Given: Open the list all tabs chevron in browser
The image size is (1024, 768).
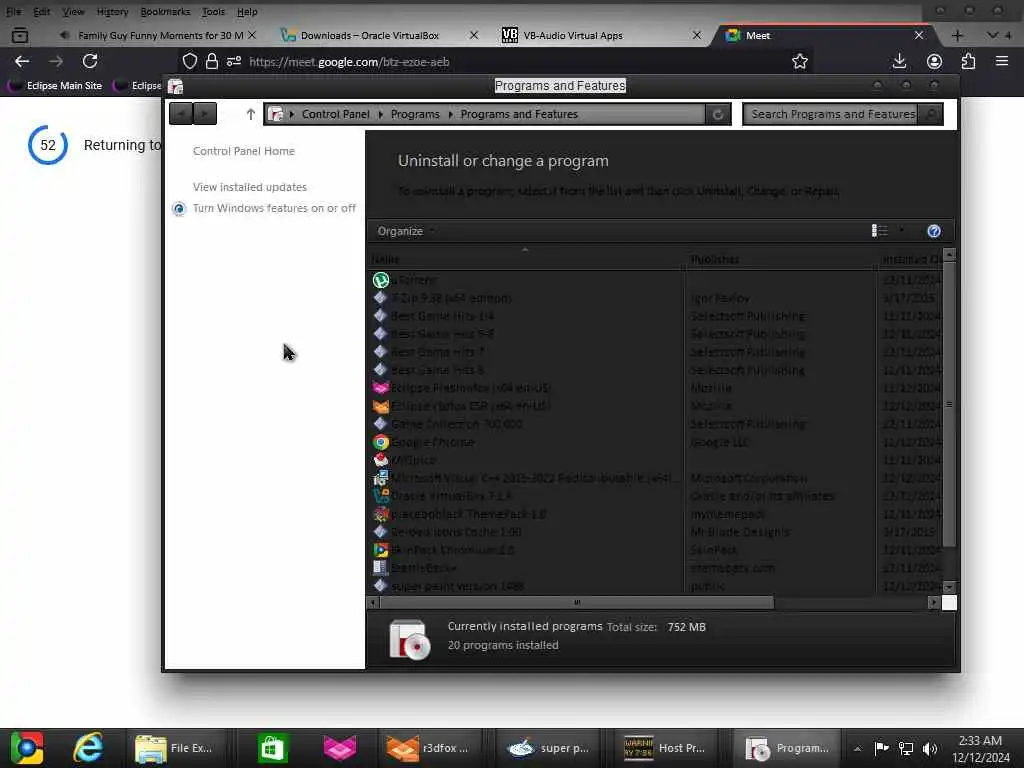Looking at the screenshot, I should point(993,35).
